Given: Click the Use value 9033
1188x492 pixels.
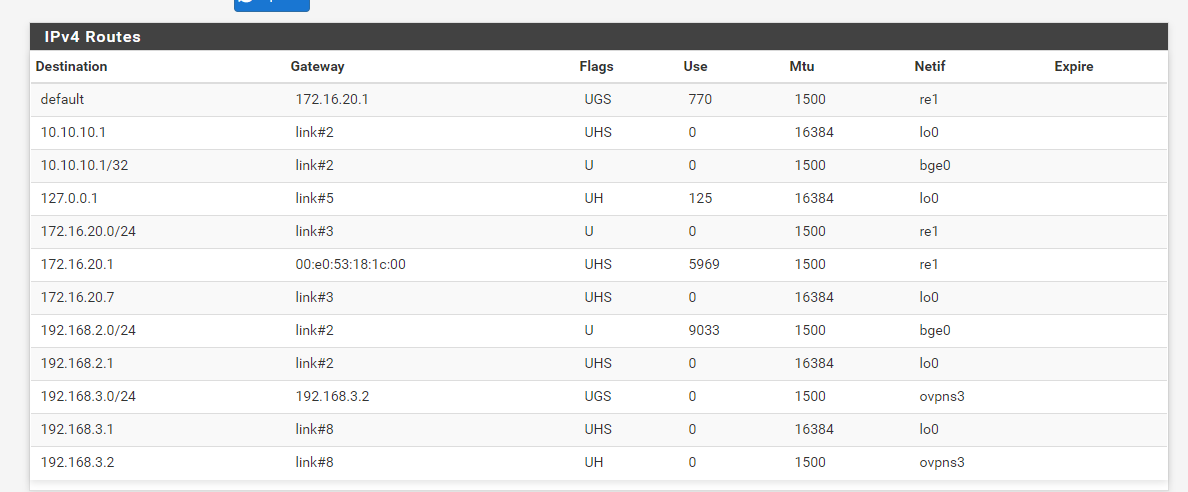Looking at the screenshot, I should pos(704,331).
